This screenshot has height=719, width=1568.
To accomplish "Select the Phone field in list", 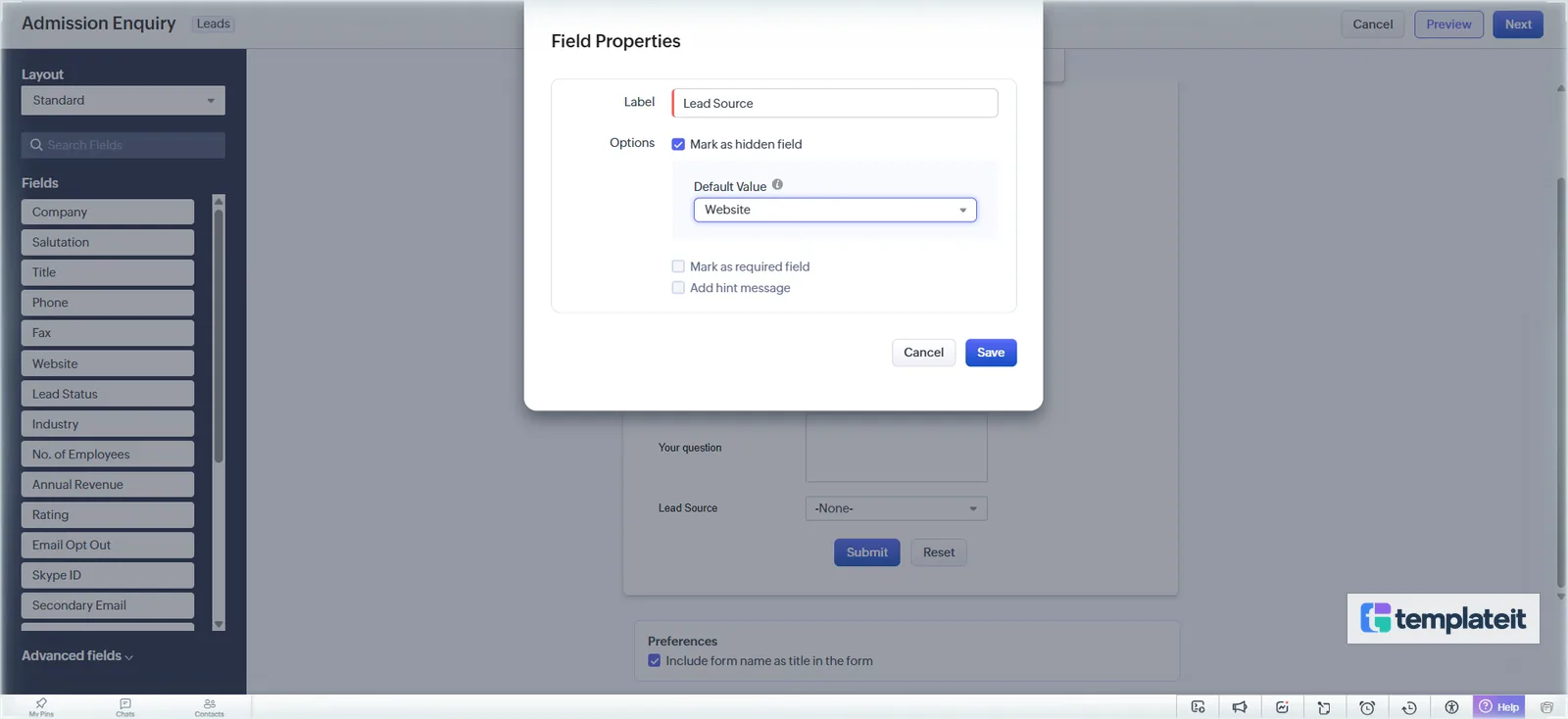I will 108,303.
